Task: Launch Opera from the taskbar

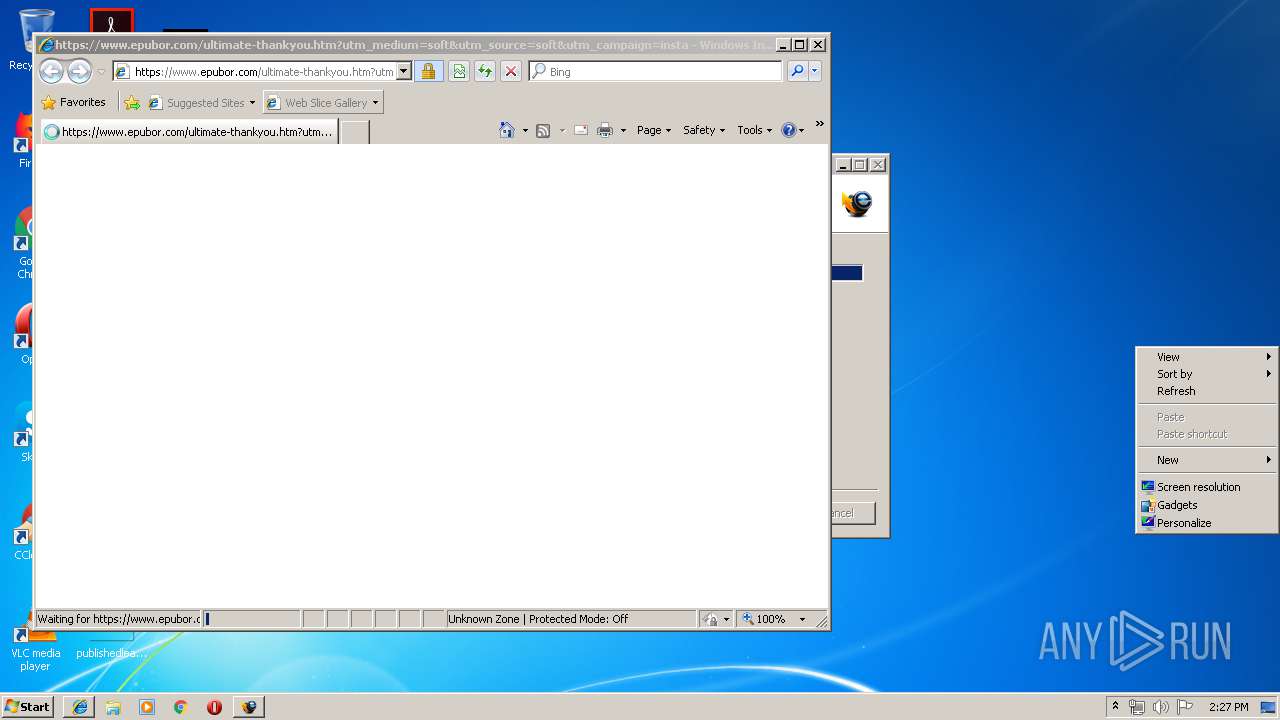Action: click(214, 707)
